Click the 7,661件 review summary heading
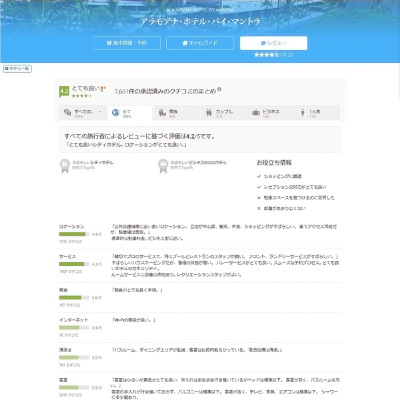Viewport: 400px width, 400px height. pos(165,91)
